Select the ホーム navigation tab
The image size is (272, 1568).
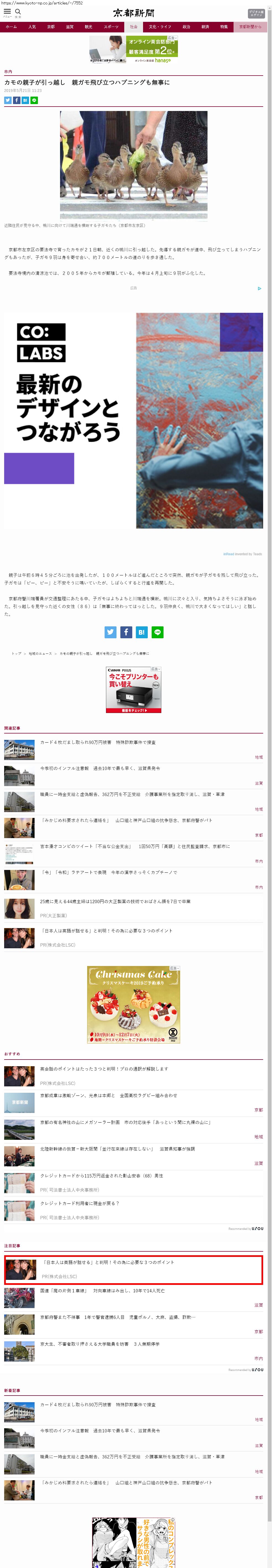[x=12, y=27]
